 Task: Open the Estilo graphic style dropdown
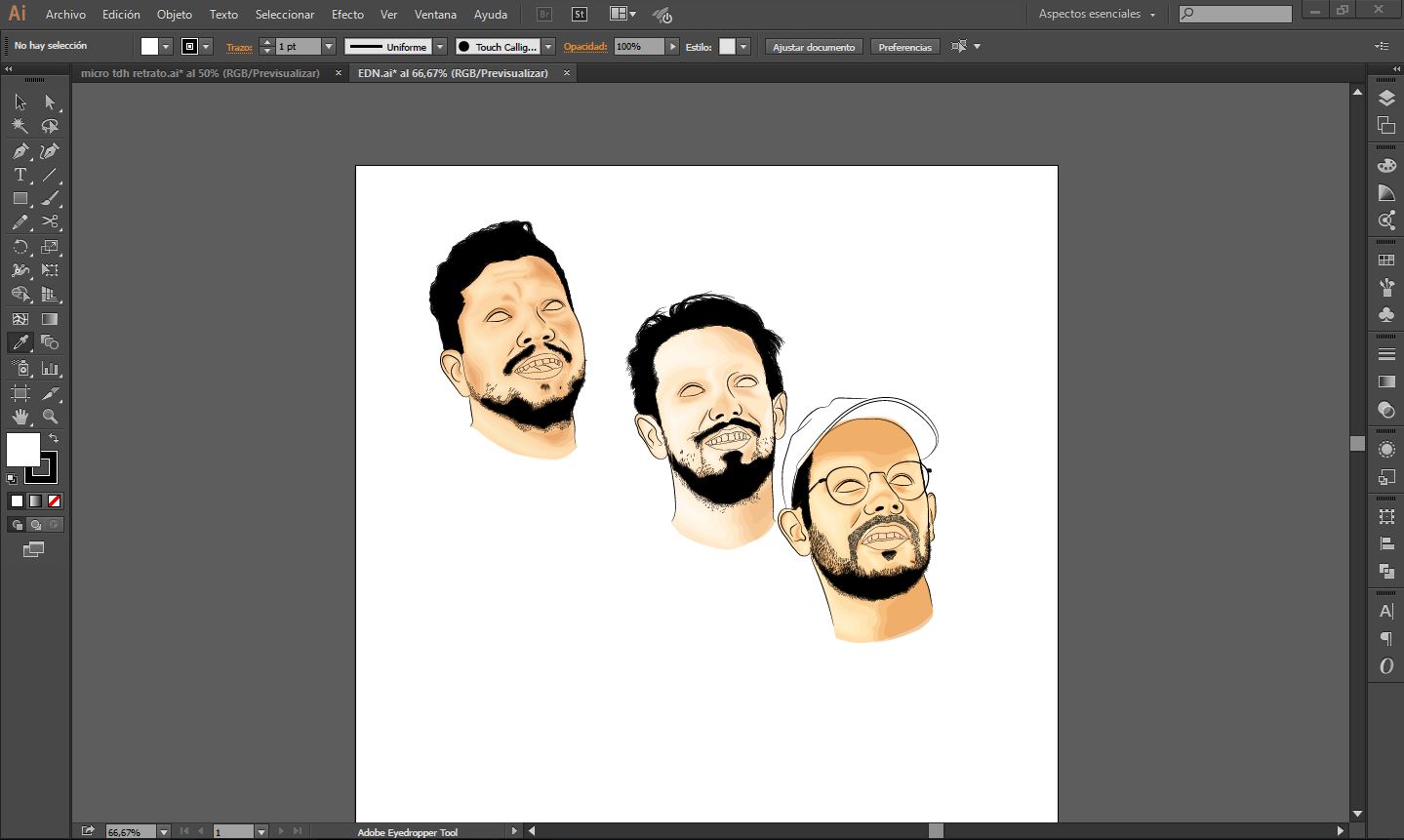coord(743,47)
